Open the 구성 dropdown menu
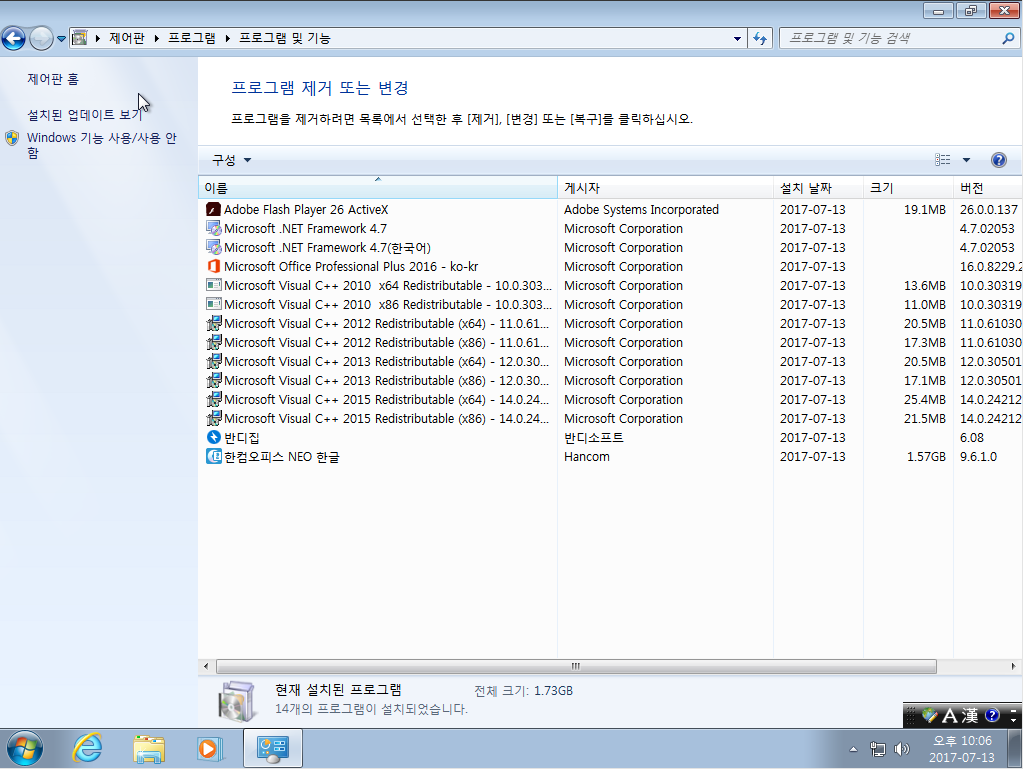This screenshot has height=769, width=1023. click(231, 160)
